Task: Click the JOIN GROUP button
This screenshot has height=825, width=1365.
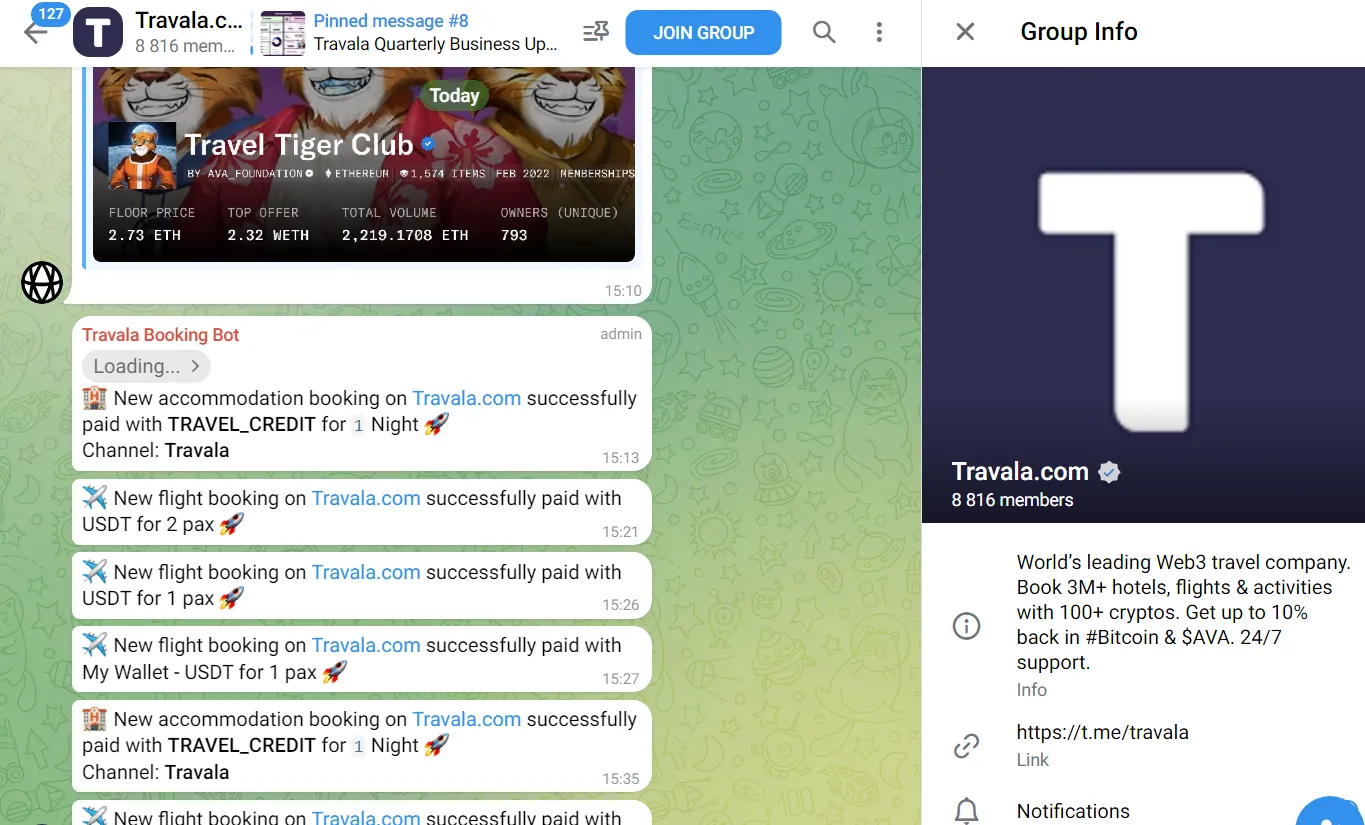Action: (x=703, y=32)
